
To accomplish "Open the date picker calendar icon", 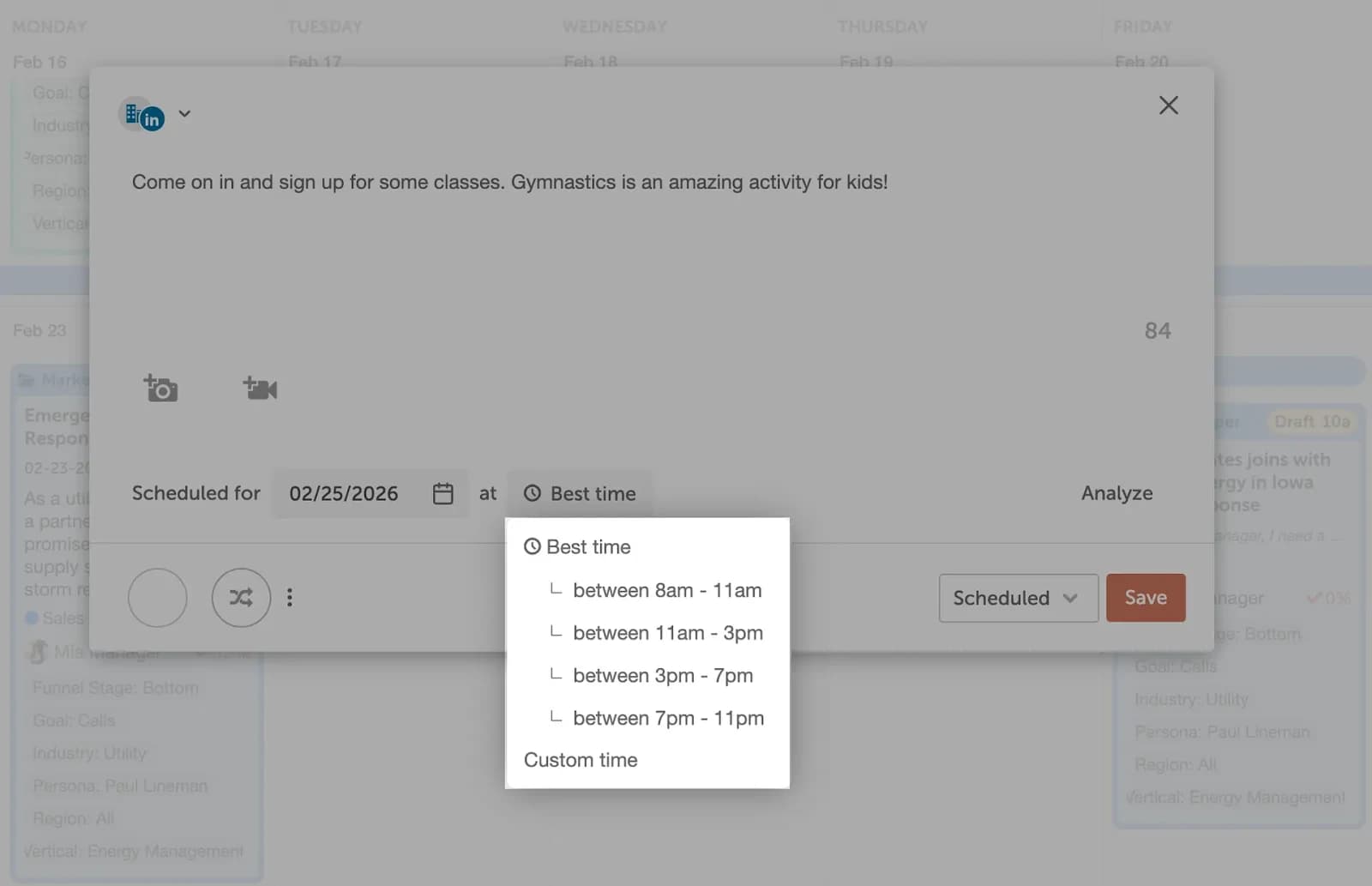I will point(443,493).
